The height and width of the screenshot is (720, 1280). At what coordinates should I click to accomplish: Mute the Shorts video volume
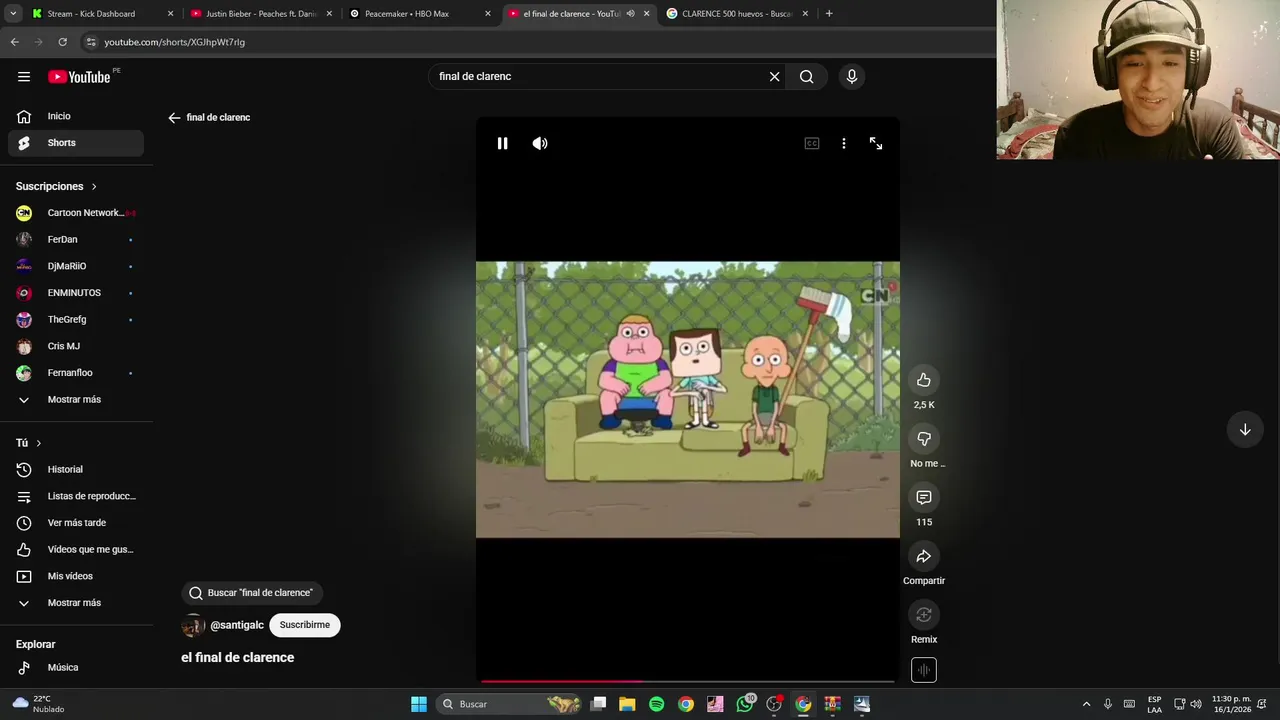540,143
